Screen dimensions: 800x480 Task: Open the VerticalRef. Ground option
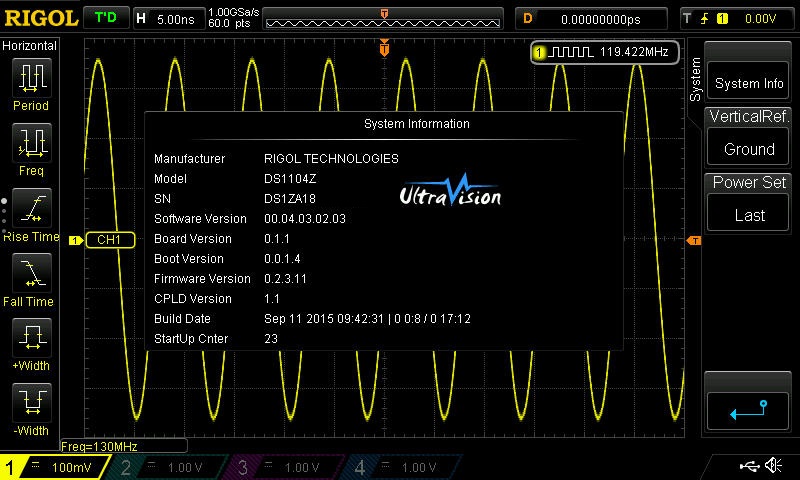click(x=749, y=138)
